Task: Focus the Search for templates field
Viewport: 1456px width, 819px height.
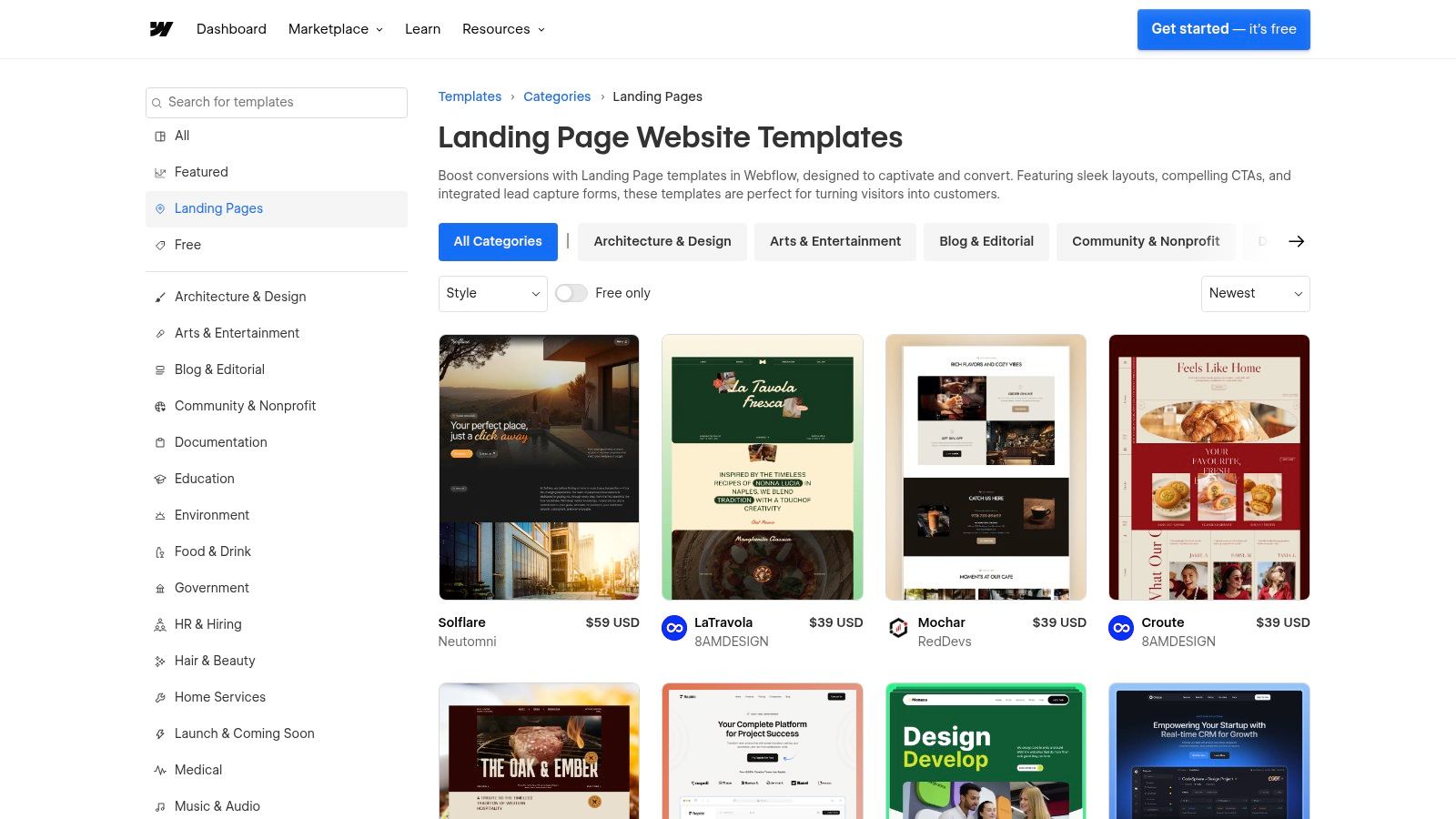Action: click(277, 103)
